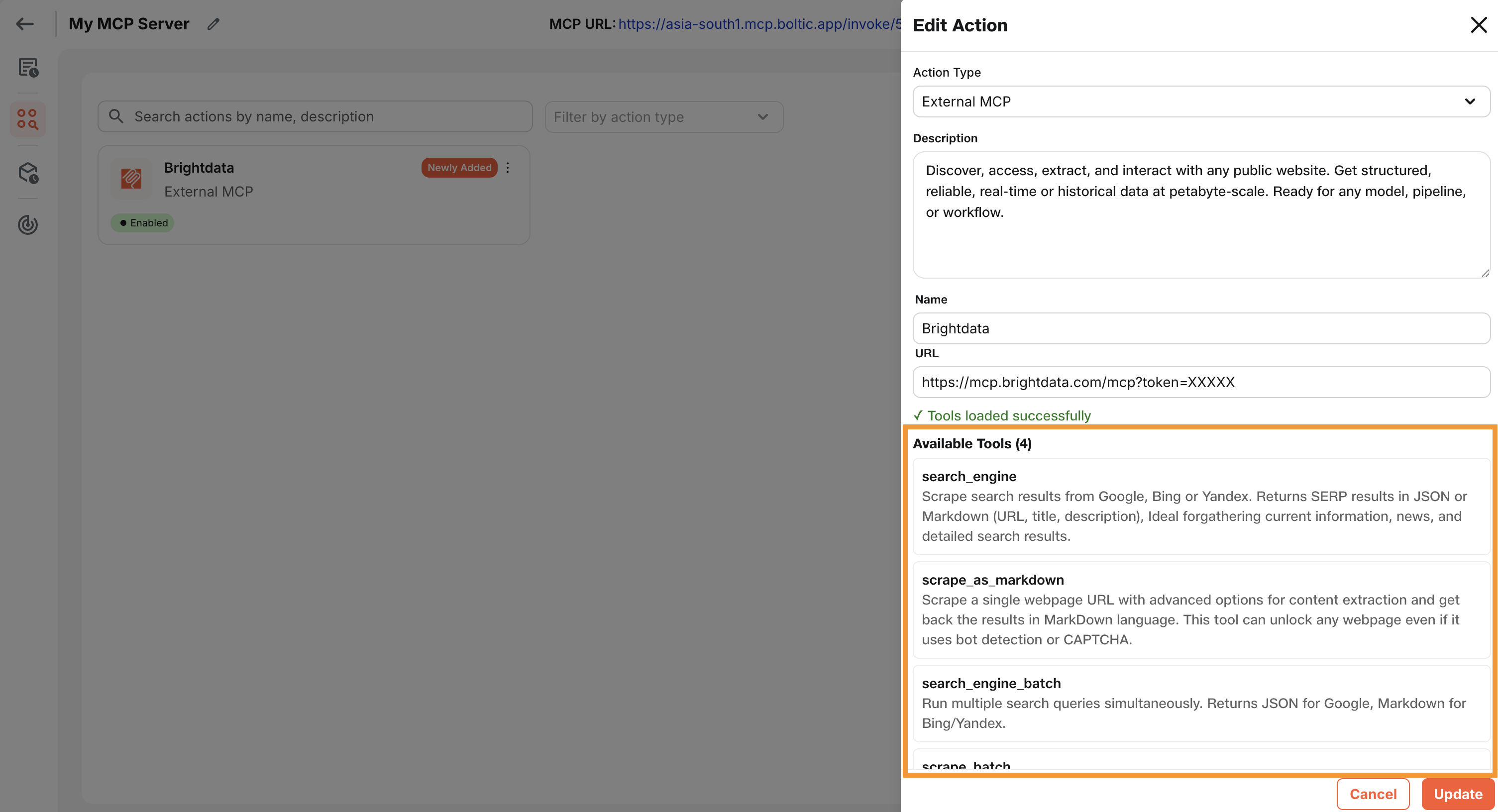The width and height of the screenshot is (1498, 812).
Task: Click the Cancel button
Action: coord(1373,794)
